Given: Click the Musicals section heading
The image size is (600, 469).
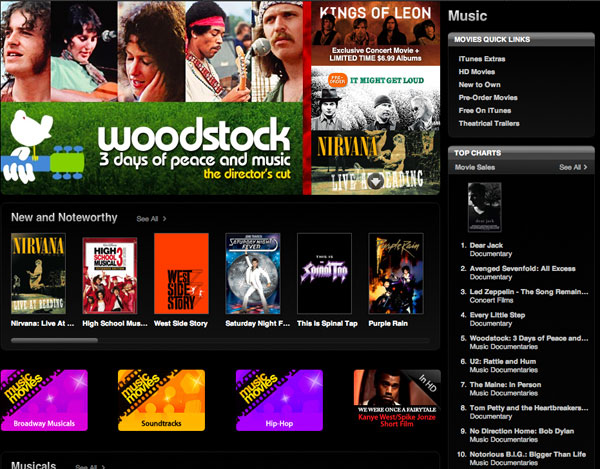Looking at the screenshot, I should (34, 464).
